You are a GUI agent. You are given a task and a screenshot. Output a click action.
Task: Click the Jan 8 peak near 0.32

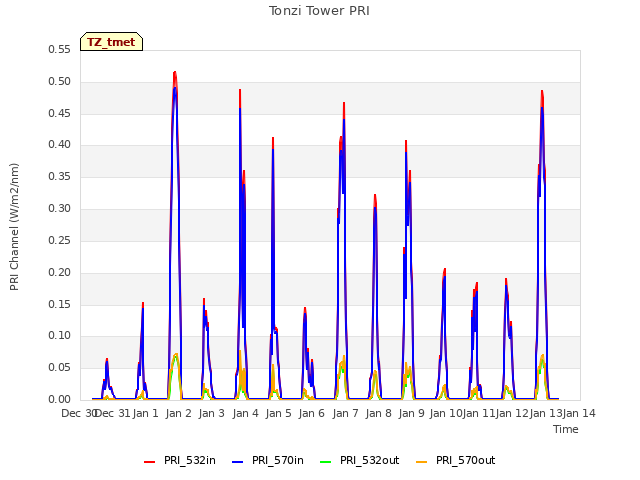tap(375, 196)
